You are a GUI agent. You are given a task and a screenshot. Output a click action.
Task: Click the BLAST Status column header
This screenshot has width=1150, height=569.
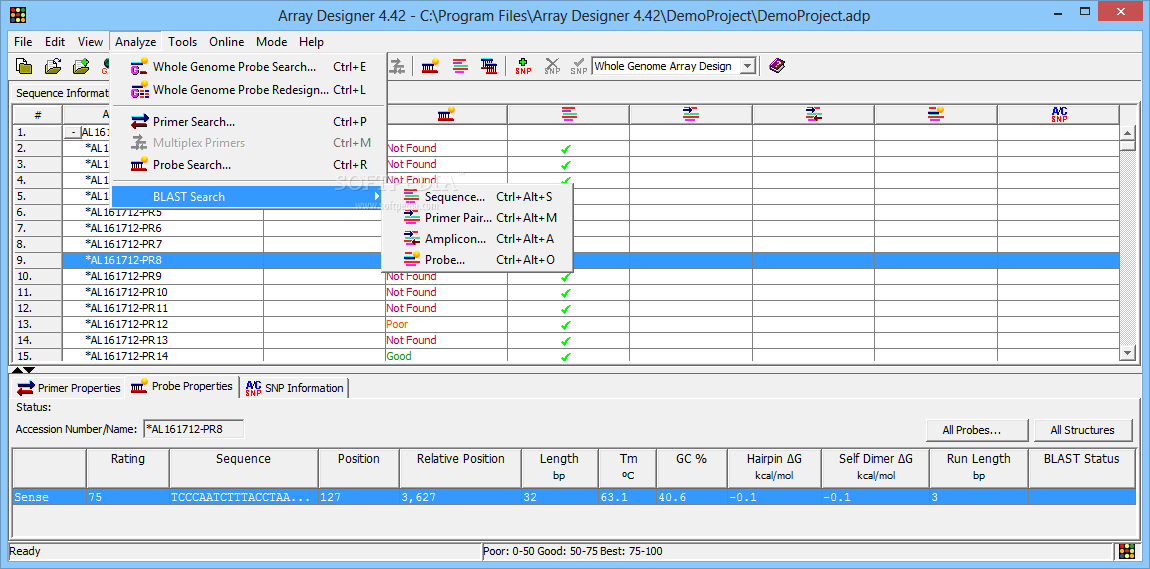(1082, 466)
